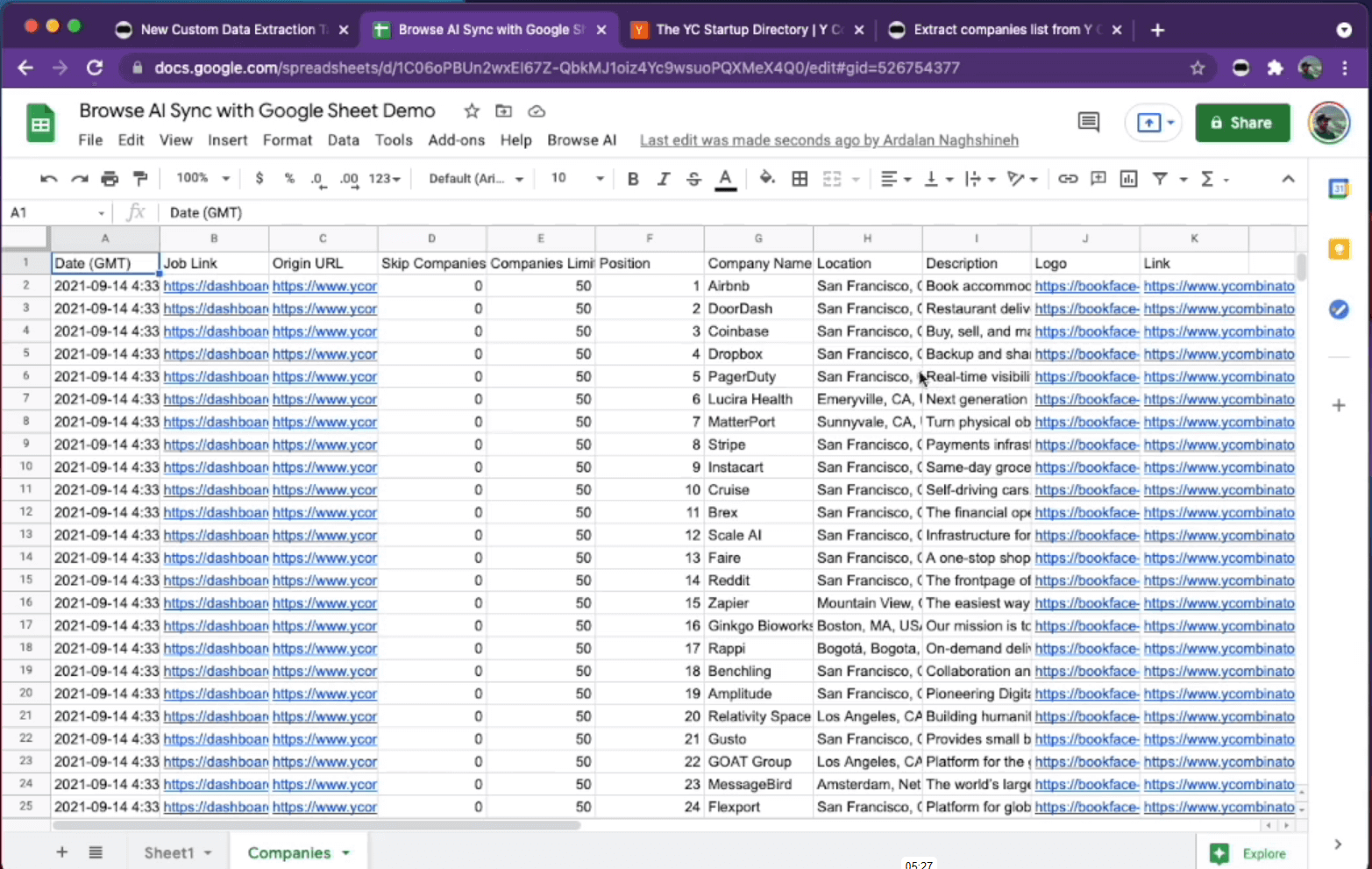Click the Explore button
The image size is (1372, 869).
pos(1248,853)
